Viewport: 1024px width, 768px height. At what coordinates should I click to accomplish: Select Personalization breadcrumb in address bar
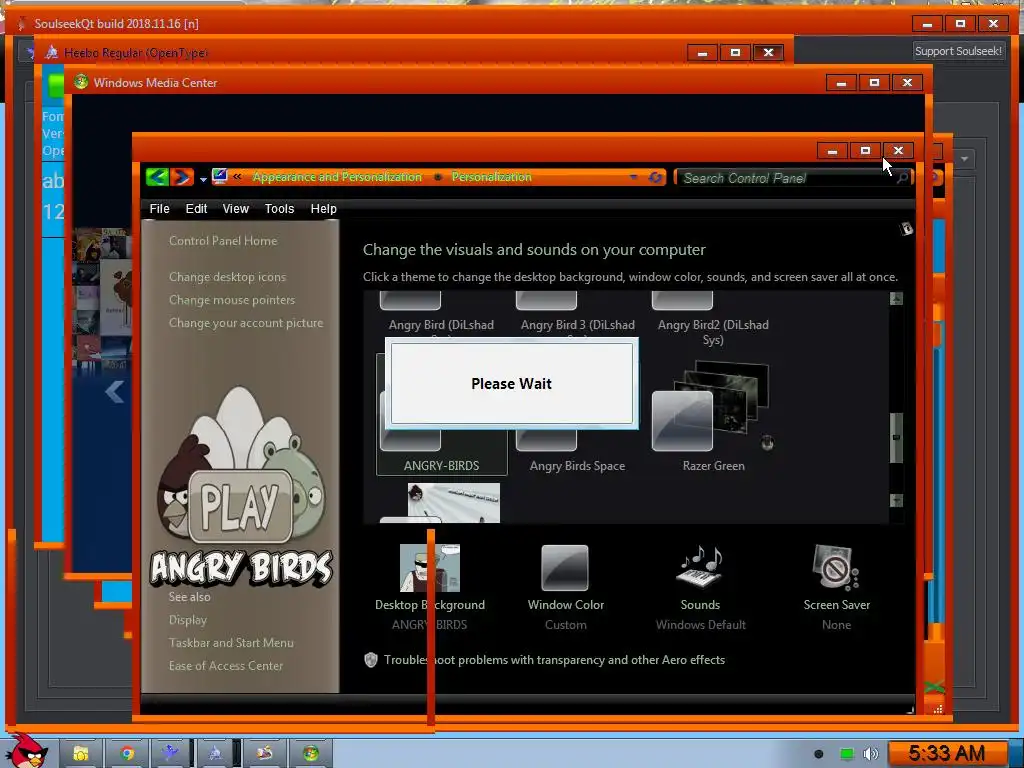point(491,177)
